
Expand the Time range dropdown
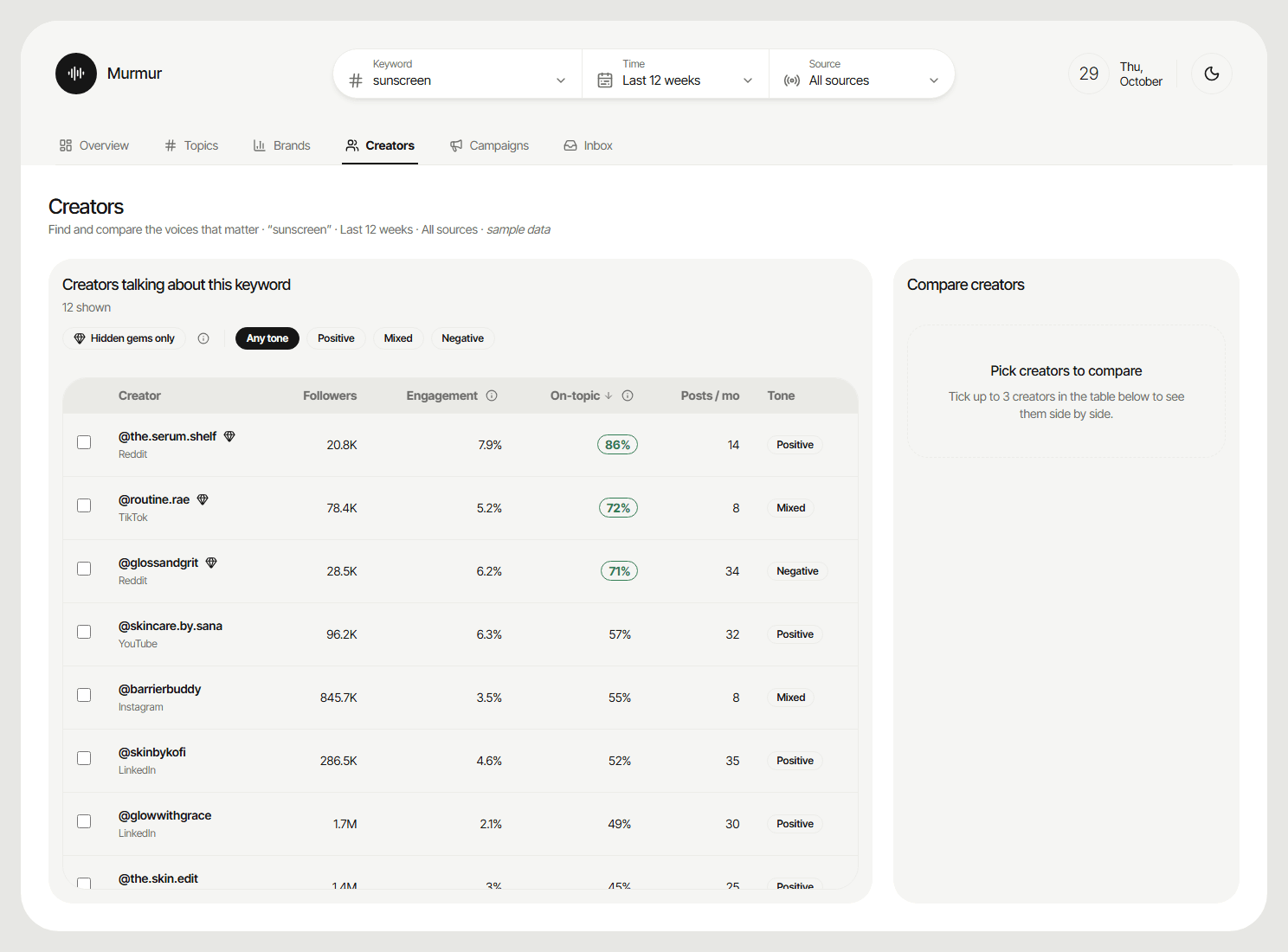pos(675,74)
